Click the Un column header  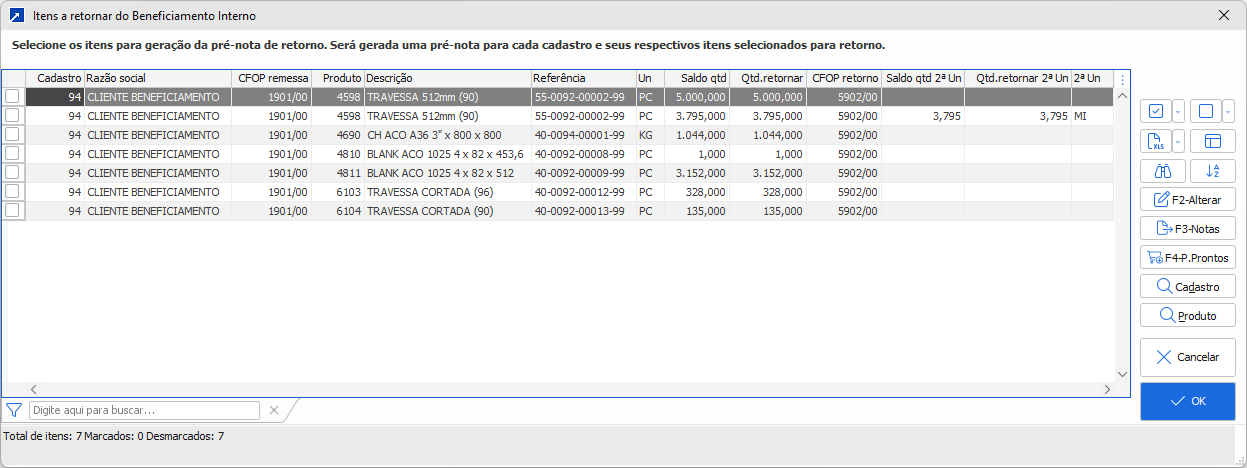click(x=650, y=78)
